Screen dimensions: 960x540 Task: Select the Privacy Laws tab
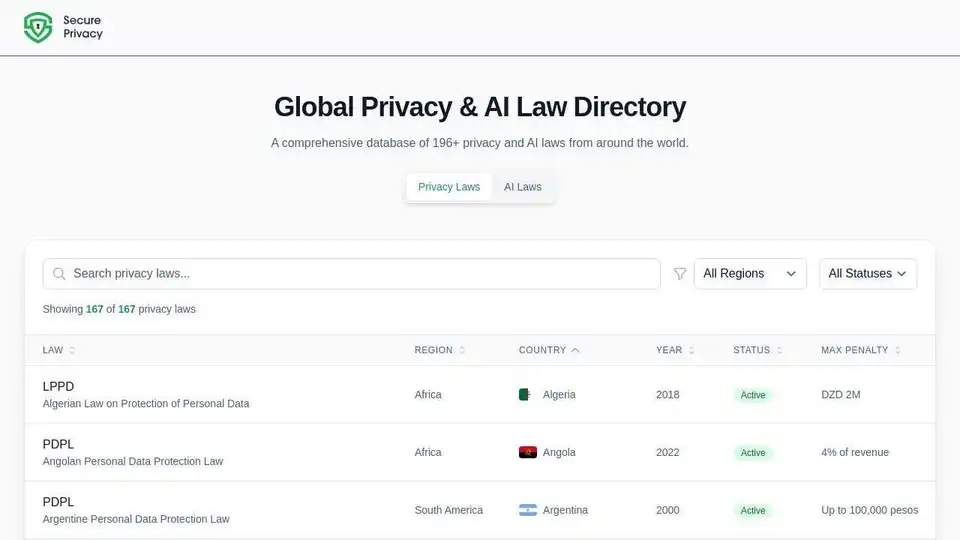(449, 187)
